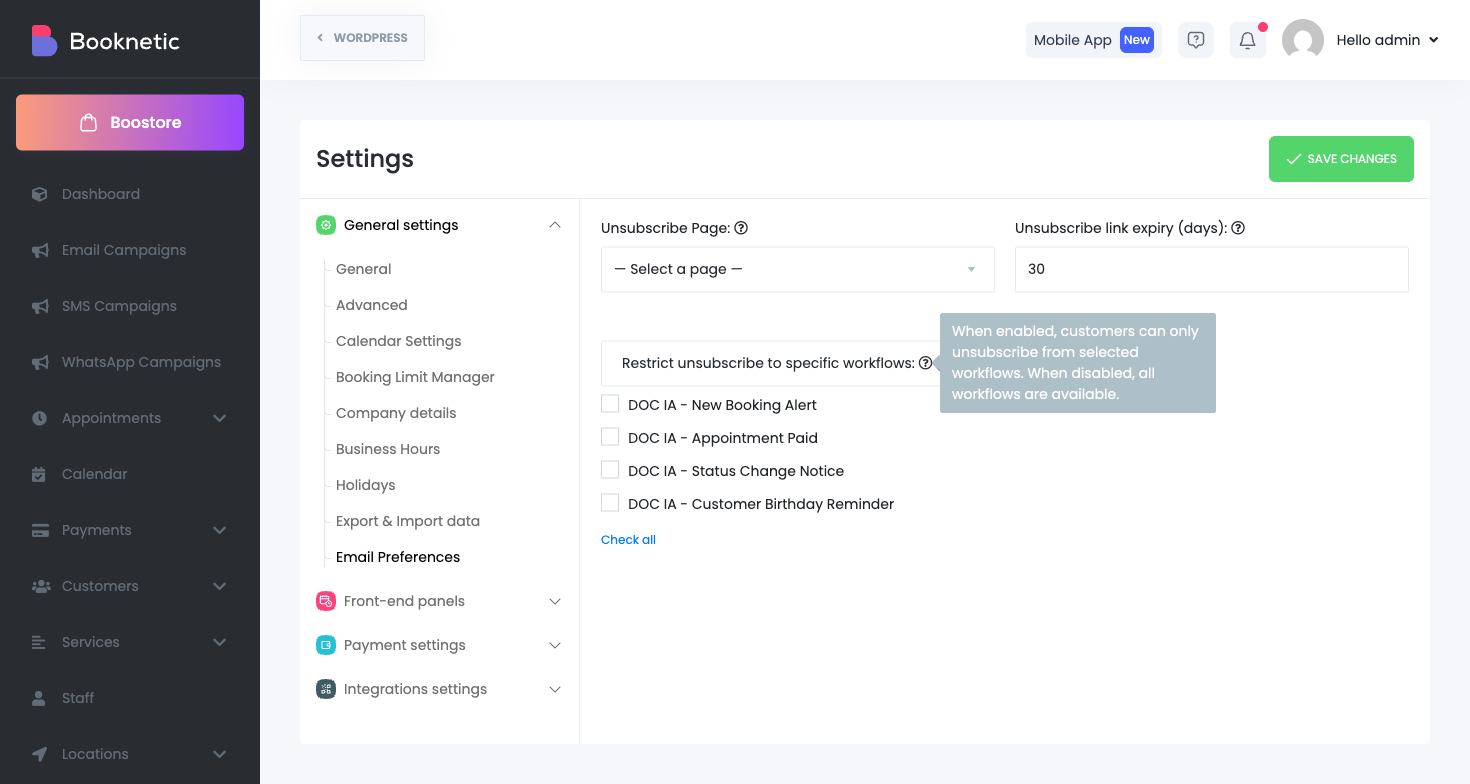Open Email Campaigns in the sidebar
Image resolution: width=1470 pixels, height=784 pixels.
point(124,250)
